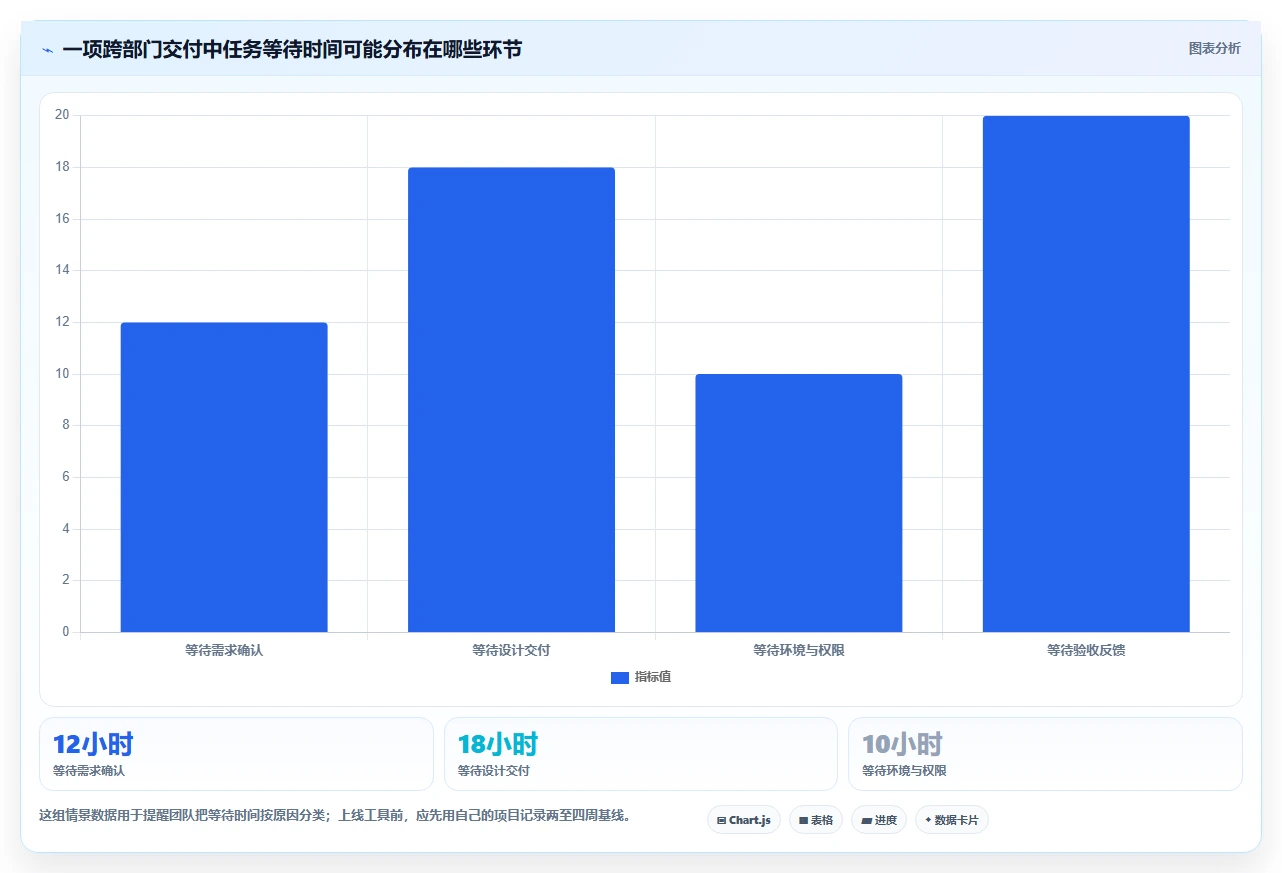This screenshot has height=873, width=1282.
Task: Click the 图表分析 label in the header
Action: [x=1214, y=48]
